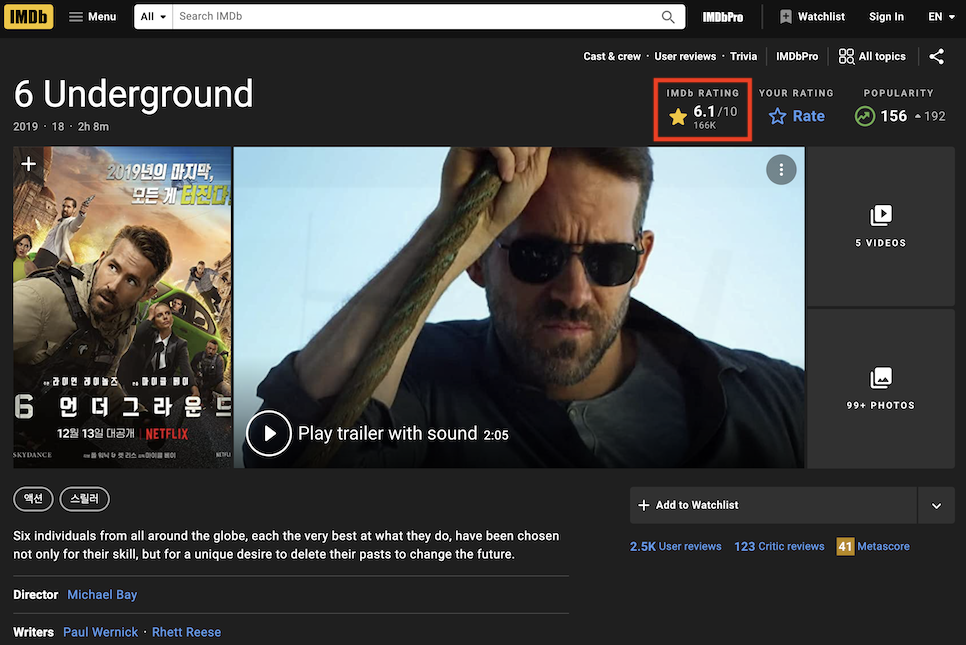
Task: Open the three-dot options on trailer
Action: [x=781, y=169]
